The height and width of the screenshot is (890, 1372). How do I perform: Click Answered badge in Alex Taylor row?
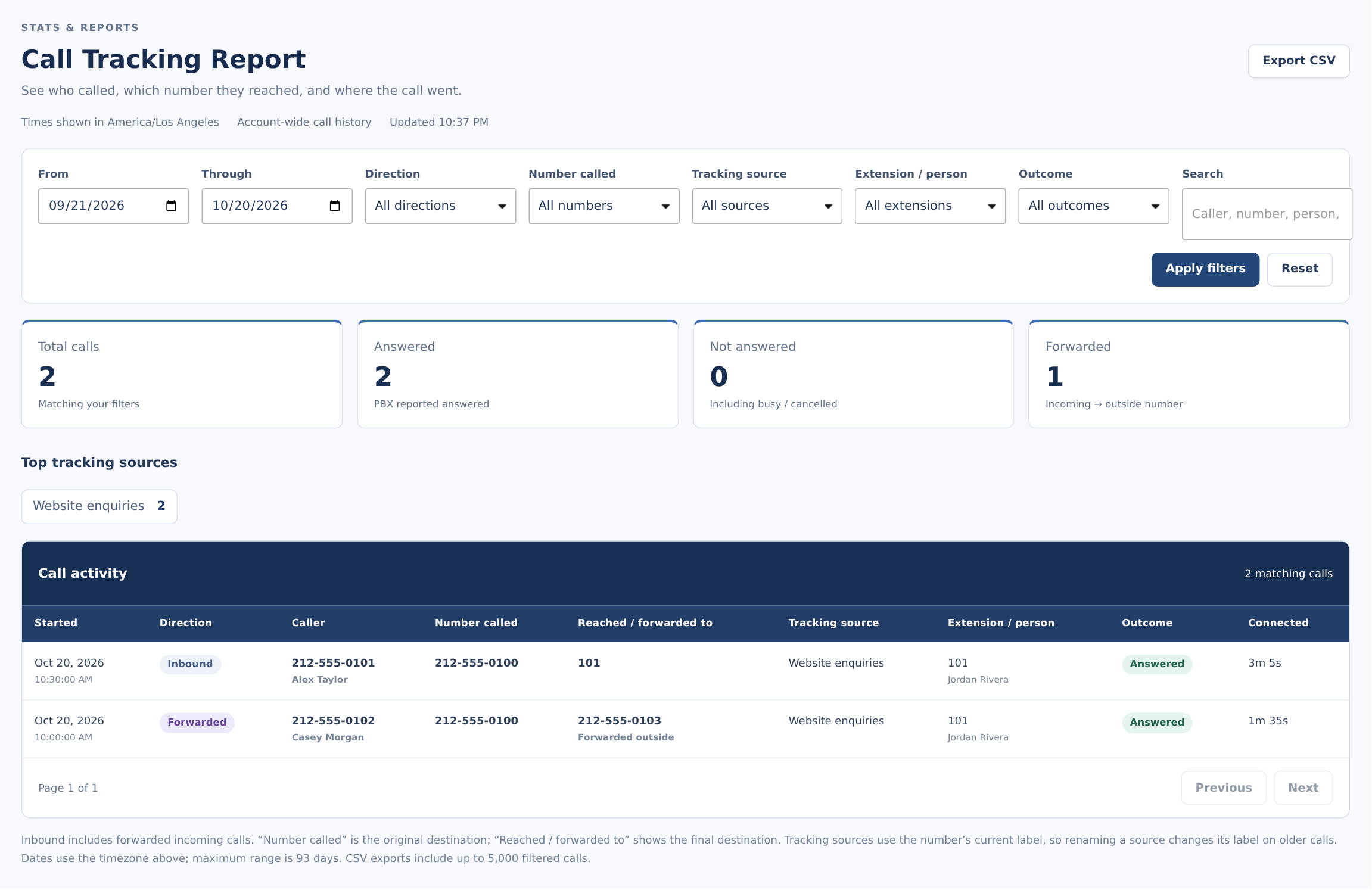(1156, 664)
